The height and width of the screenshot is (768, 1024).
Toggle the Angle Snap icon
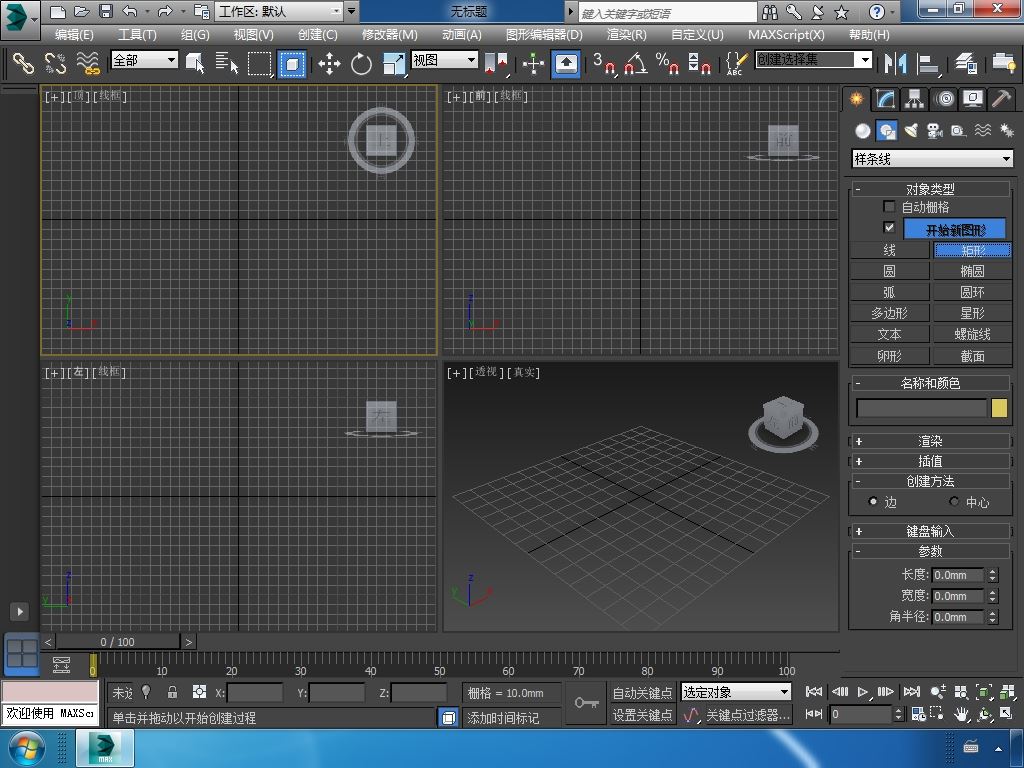[x=635, y=64]
